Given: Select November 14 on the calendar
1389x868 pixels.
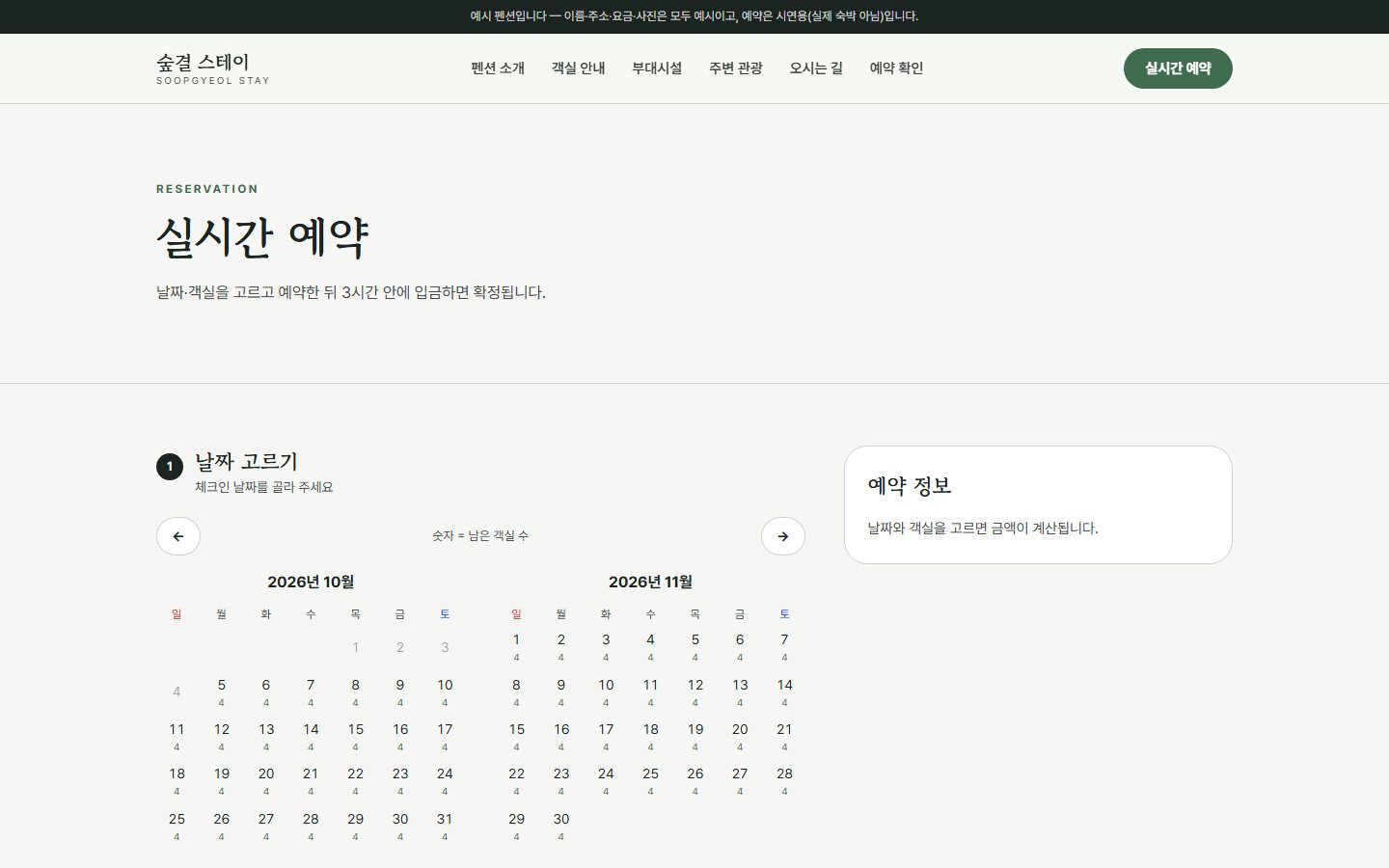Looking at the screenshot, I should 784,692.
